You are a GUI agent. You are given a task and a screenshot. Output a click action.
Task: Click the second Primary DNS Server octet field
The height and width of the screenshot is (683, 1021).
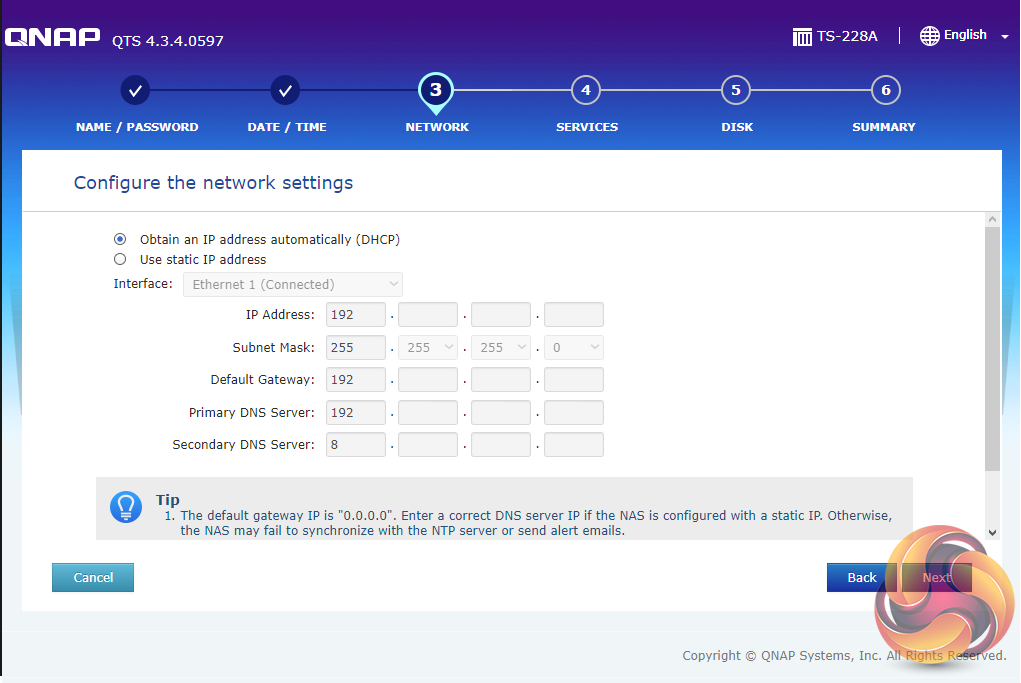(428, 413)
